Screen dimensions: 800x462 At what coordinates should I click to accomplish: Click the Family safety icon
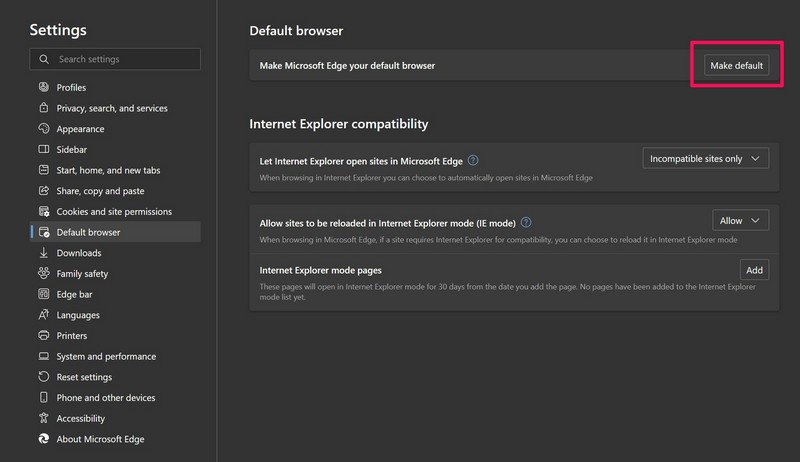[x=44, y=274]
